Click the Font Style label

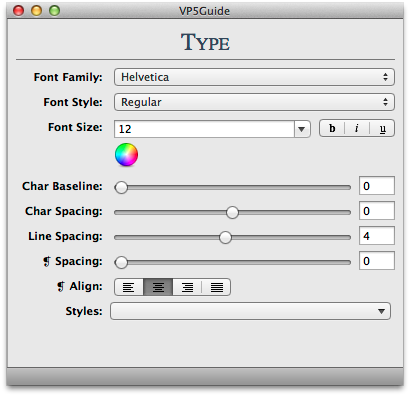click(73, 102)
